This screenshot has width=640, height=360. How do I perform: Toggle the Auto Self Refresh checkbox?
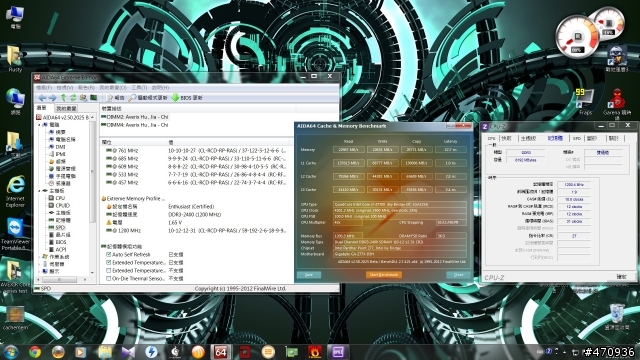click(x=109, y=254)
